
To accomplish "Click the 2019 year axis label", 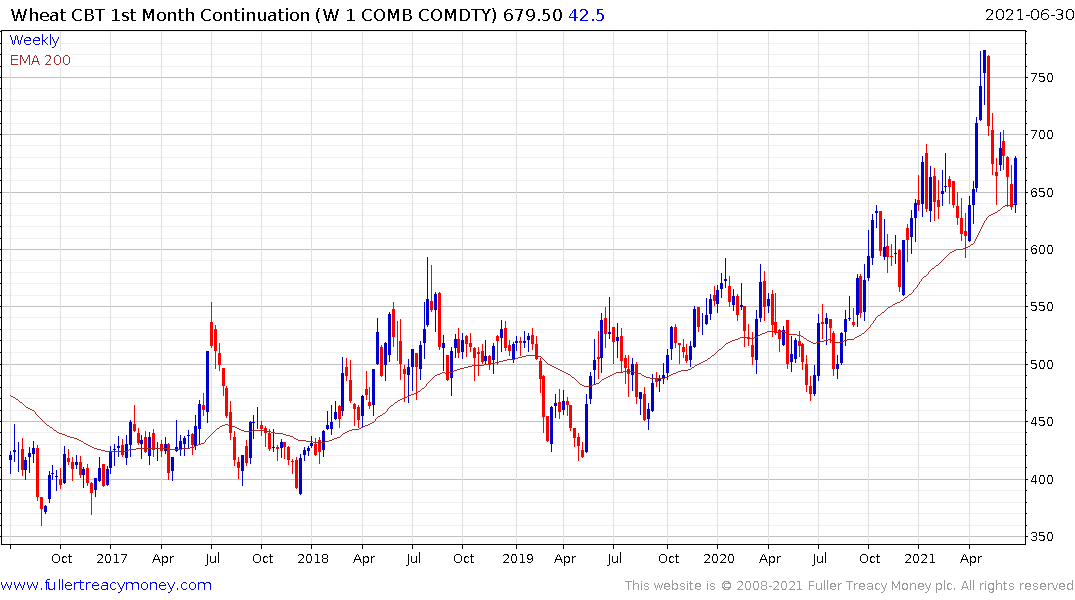I will 518,558.
